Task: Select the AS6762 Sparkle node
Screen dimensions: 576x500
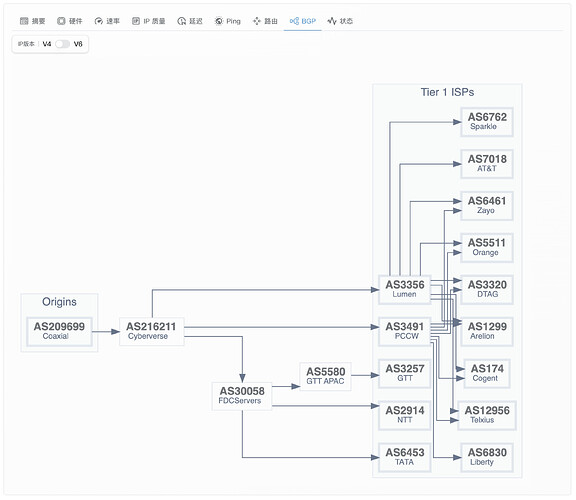Action: [487, 122]
